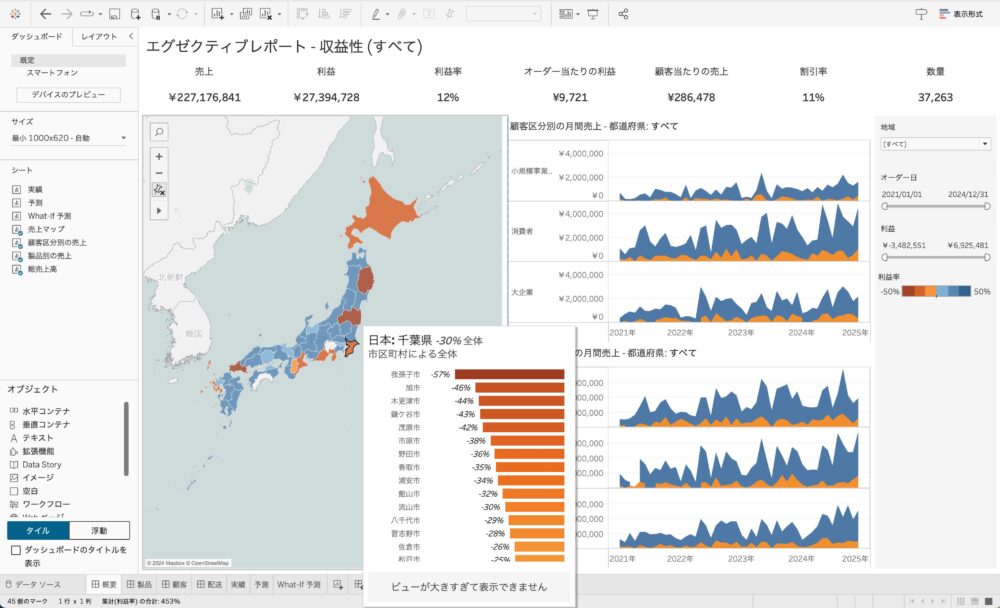Click the 利益 range slider track
This screenshot has width=1000, height=608.
tap(935, 257)
